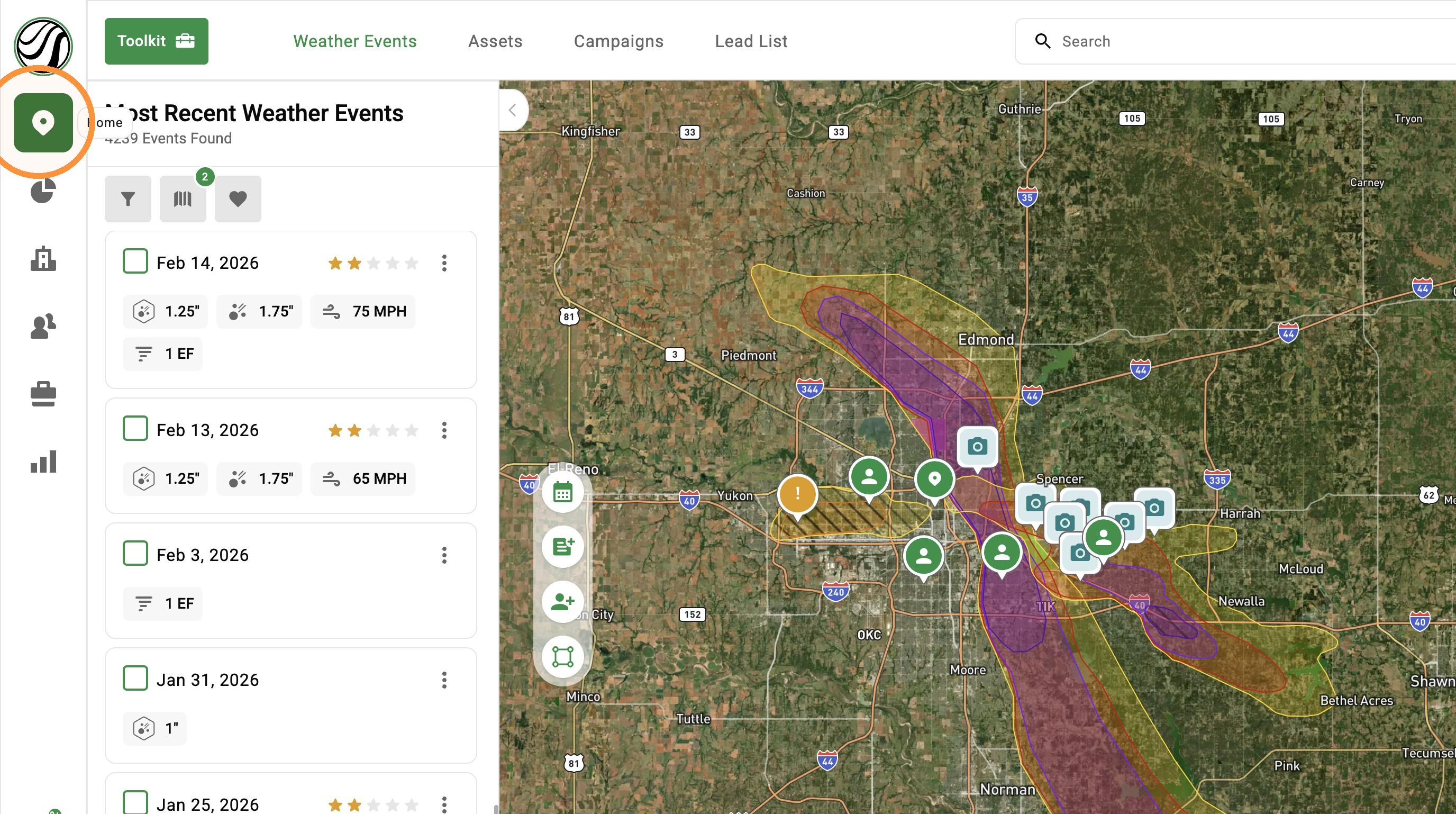Open the contacts people icon in sidebar
Screen dimensions: 1456x814
[43, 326]
